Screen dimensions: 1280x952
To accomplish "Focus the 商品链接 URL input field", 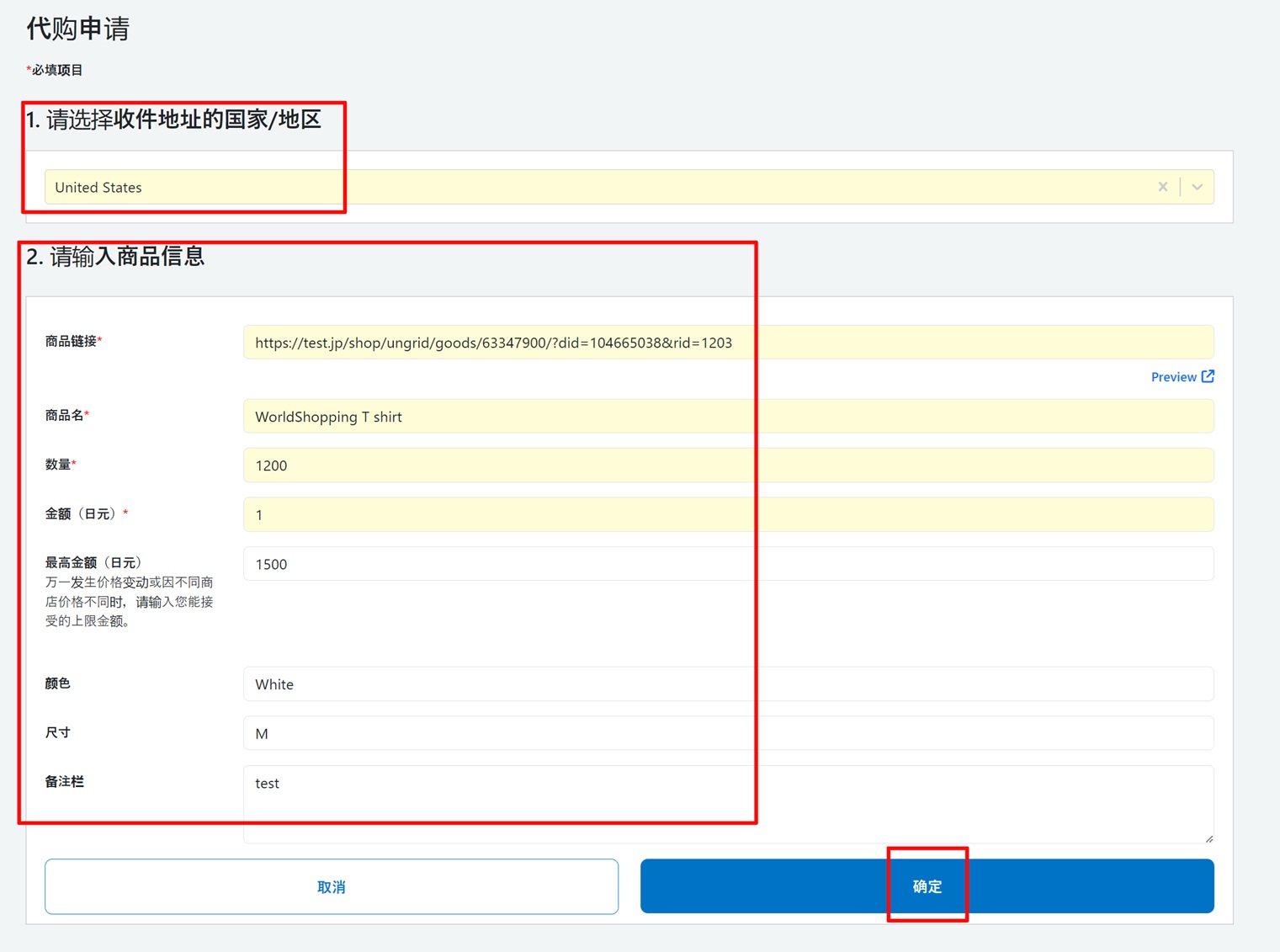I will (x=728, y=343).
